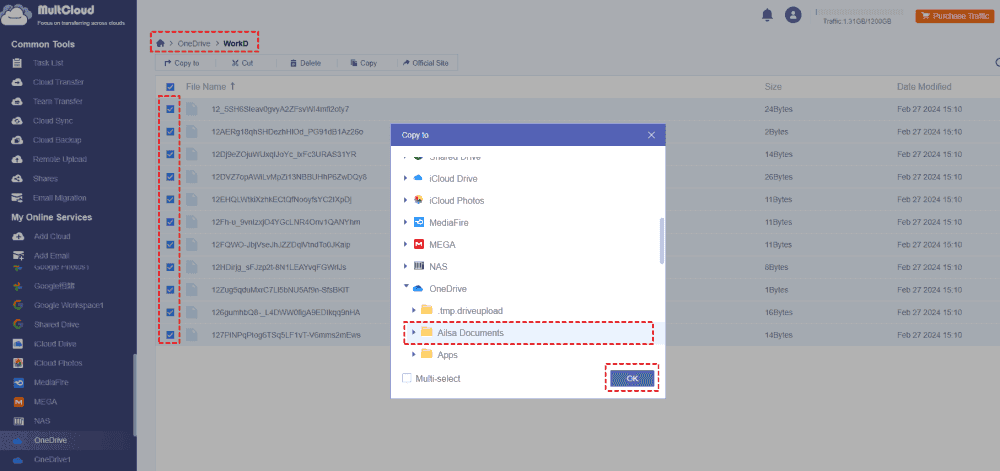Open Remote Upload in sidebar
Image resolution: width=1000 pixels, height=471 pixels.
(x=60, y=159)
